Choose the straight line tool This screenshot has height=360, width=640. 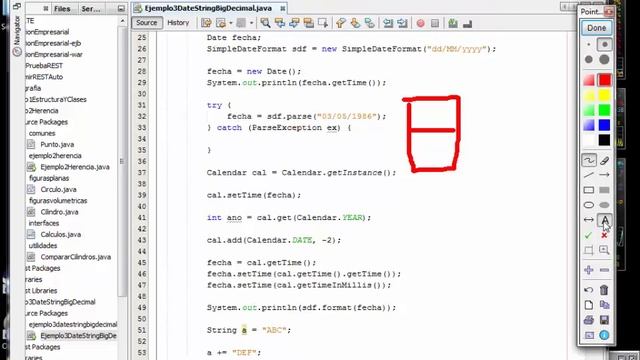[x=589, y=175]
